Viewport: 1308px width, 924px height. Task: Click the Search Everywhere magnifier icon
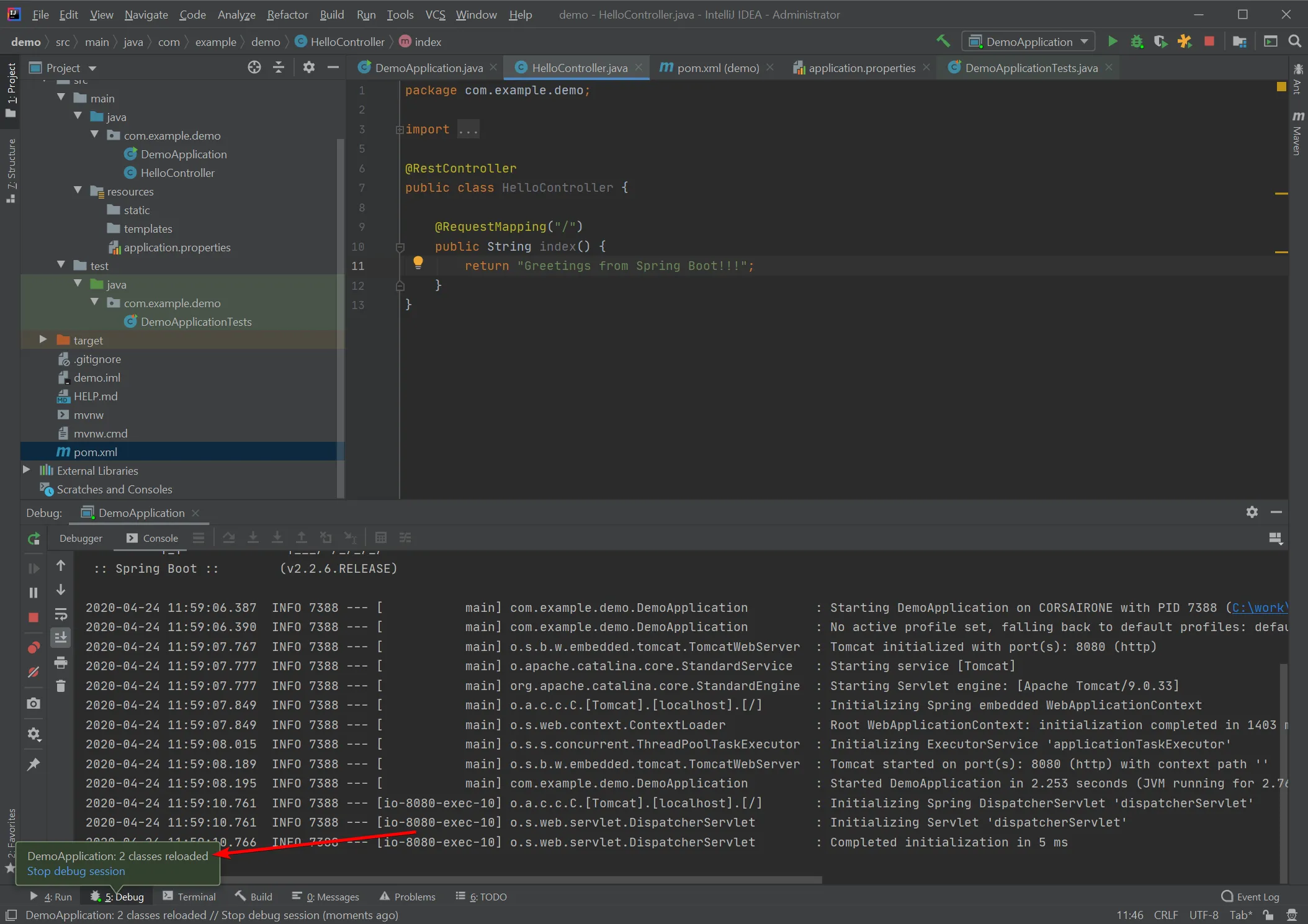pos(1295,42)
